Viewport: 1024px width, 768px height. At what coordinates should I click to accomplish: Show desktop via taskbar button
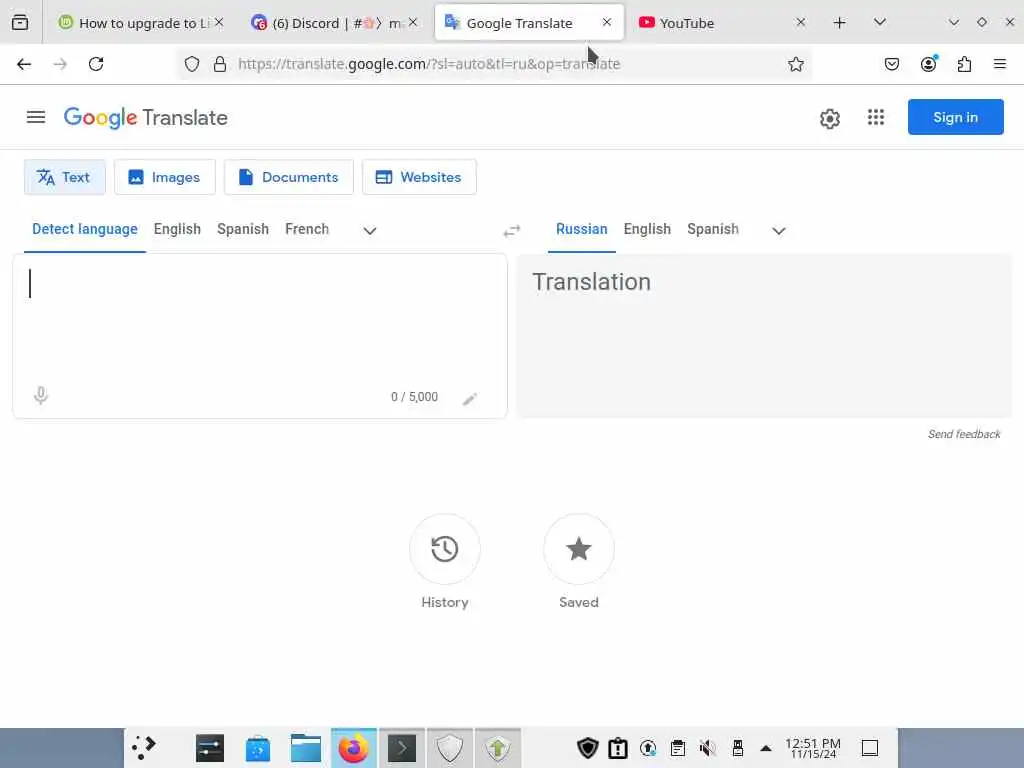(870, 748)
